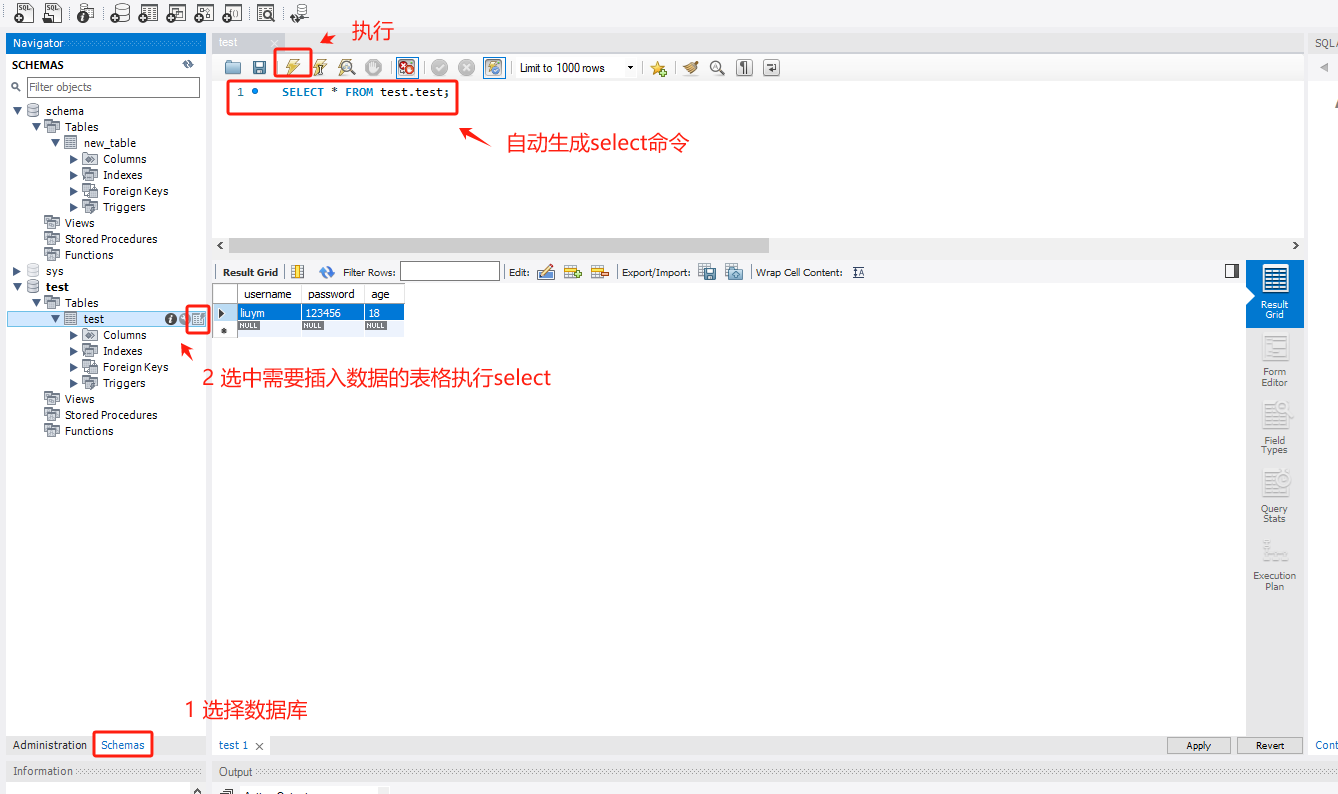Toggle the autocommit mode button
This screenshot has height=794, width=1338.
494,67
